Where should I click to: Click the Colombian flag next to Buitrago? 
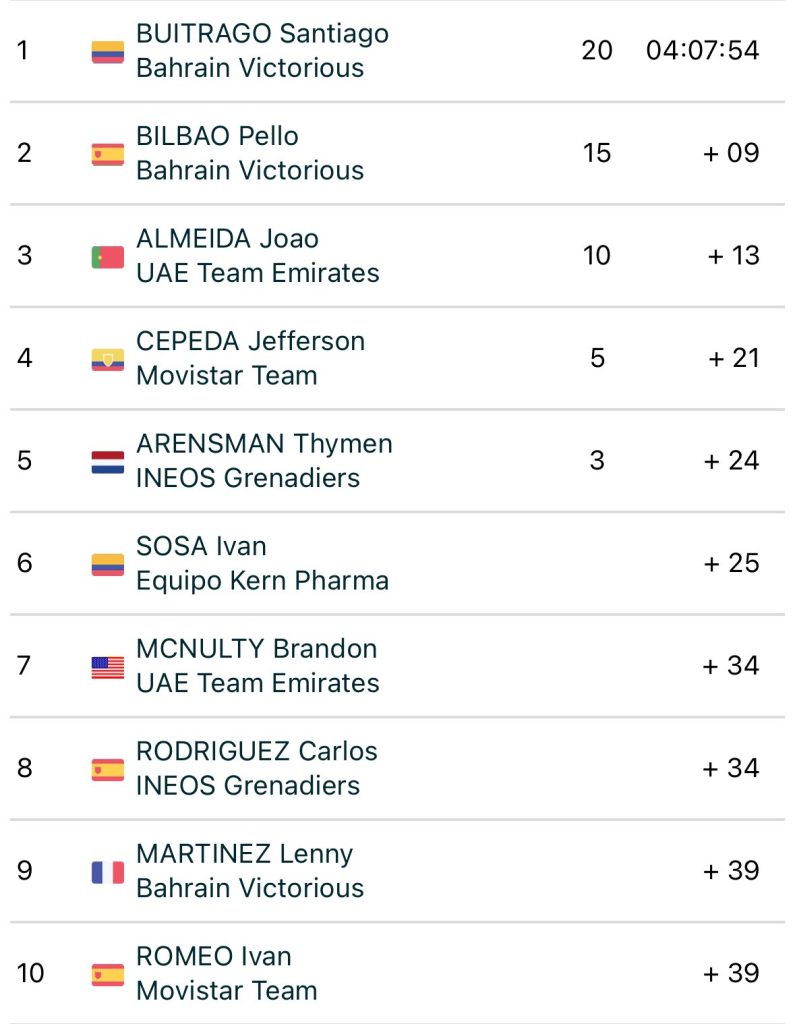pos(107,51)
